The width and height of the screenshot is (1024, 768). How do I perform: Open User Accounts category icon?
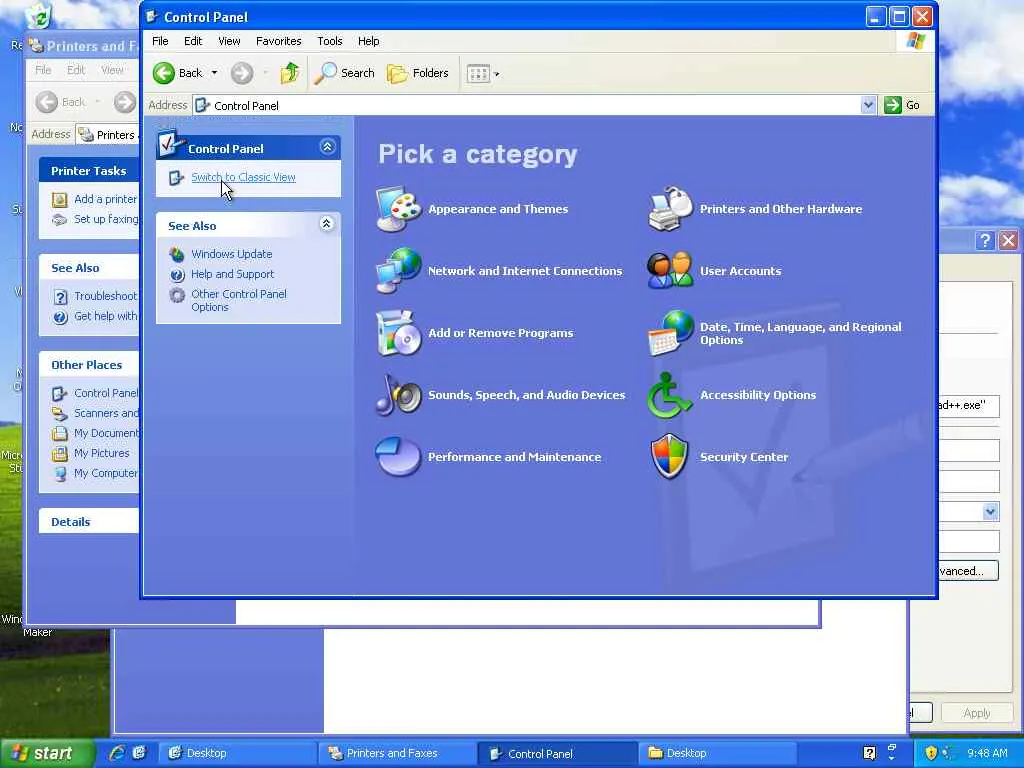(x=670, y=271)
